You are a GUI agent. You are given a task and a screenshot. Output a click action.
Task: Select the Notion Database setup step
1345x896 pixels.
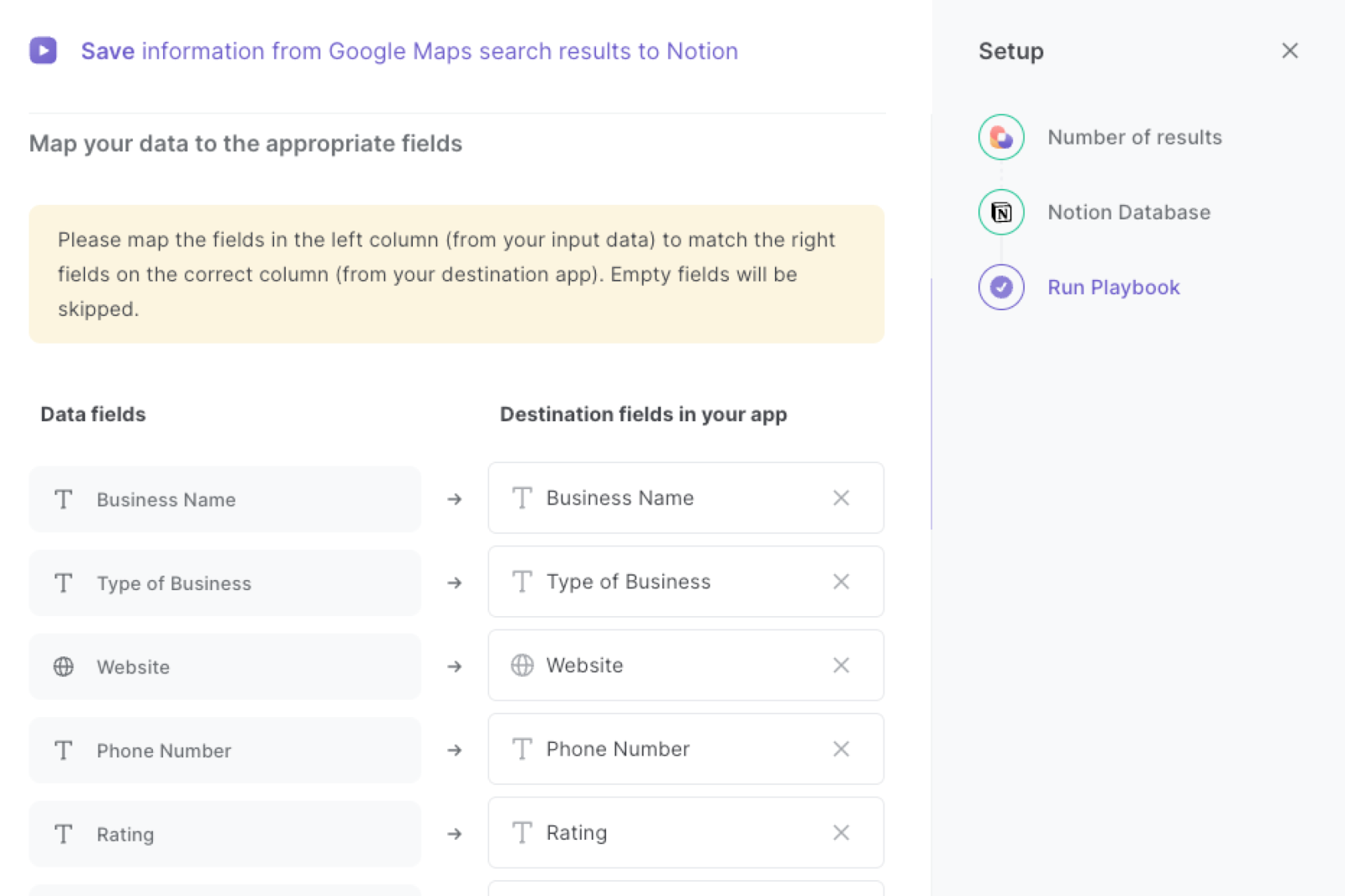1129,212
